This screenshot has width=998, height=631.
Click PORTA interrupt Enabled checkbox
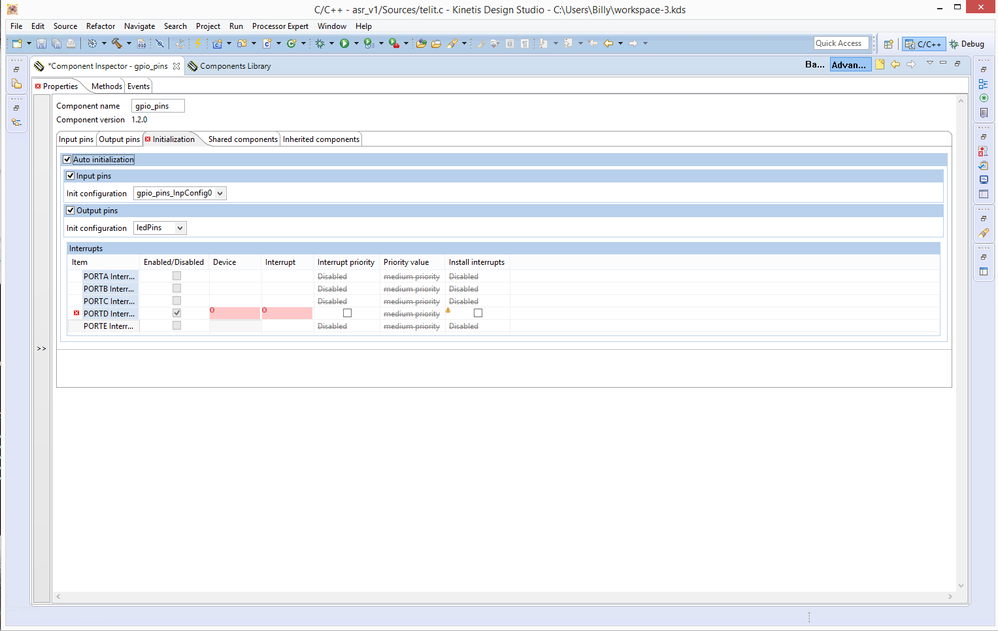pyautogui.click(x=176, y=276)
